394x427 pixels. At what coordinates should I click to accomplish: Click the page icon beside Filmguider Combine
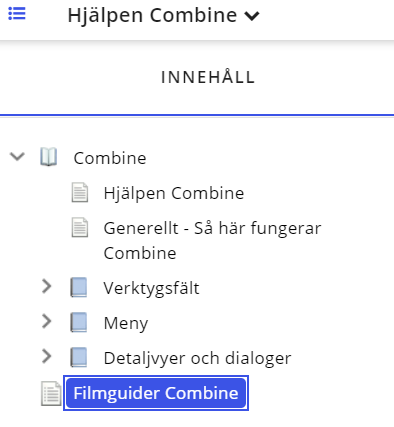pyautogui.click(x=51, y=394)
